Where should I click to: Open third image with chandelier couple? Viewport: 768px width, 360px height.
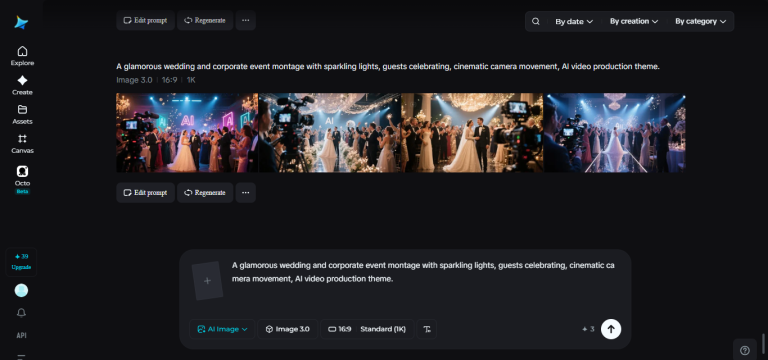coord(472,133)
